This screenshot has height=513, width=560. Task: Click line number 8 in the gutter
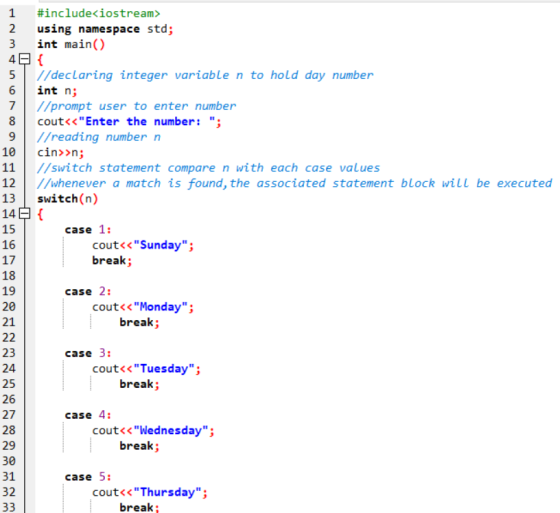pos(12,121)
